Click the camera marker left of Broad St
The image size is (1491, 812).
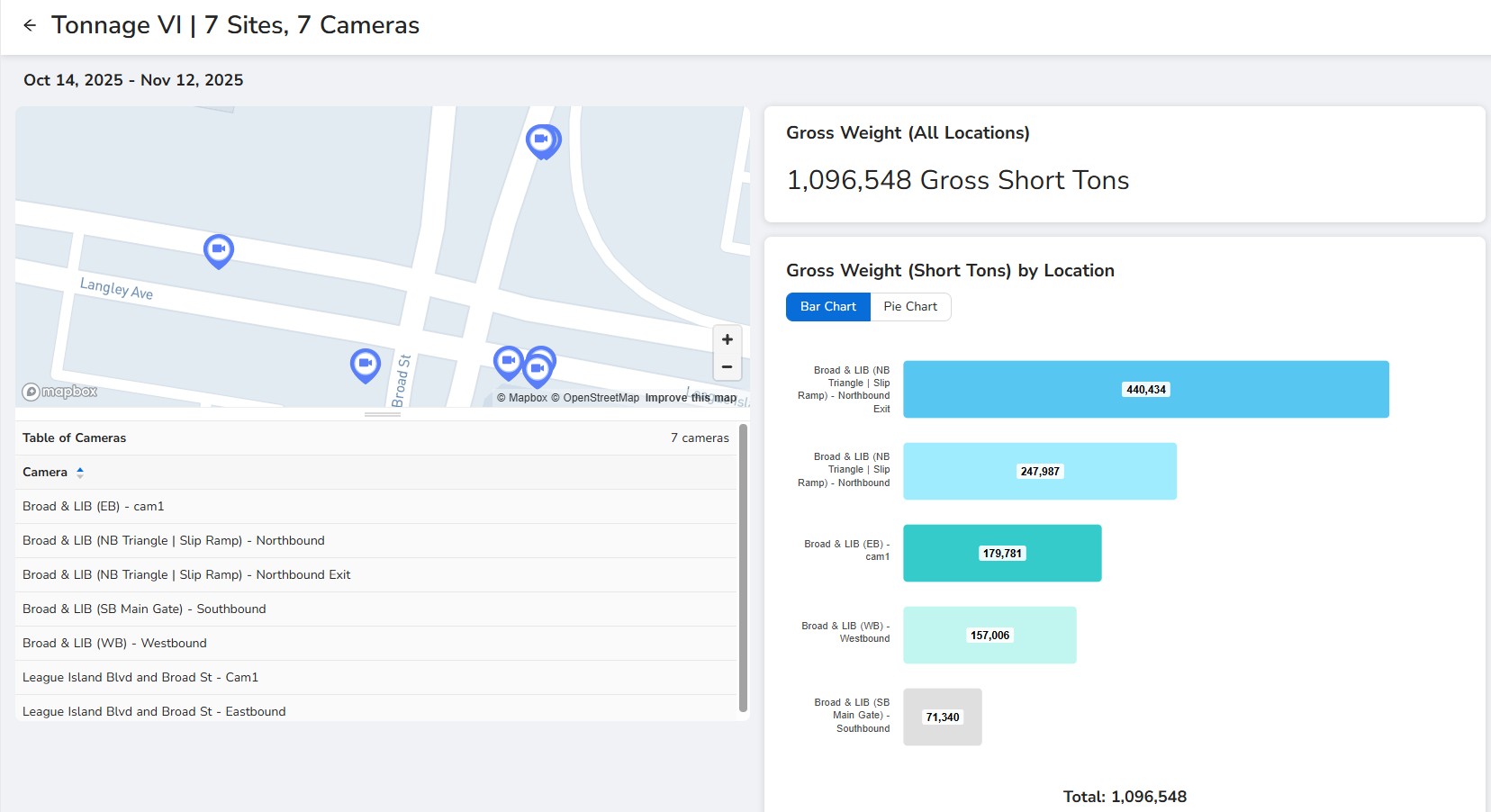pos(365,364)
